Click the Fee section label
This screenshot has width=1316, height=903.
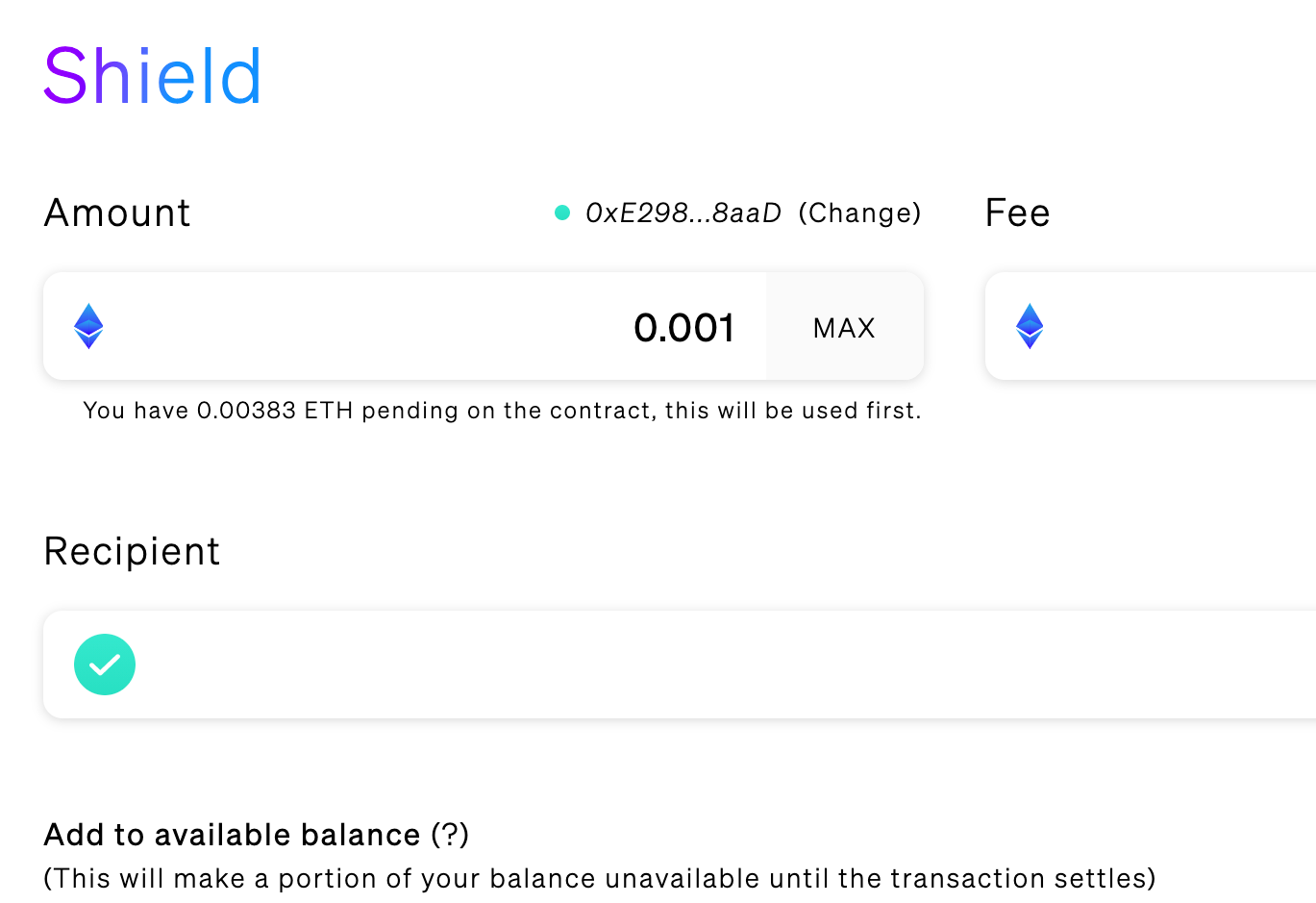[1017, 213]
